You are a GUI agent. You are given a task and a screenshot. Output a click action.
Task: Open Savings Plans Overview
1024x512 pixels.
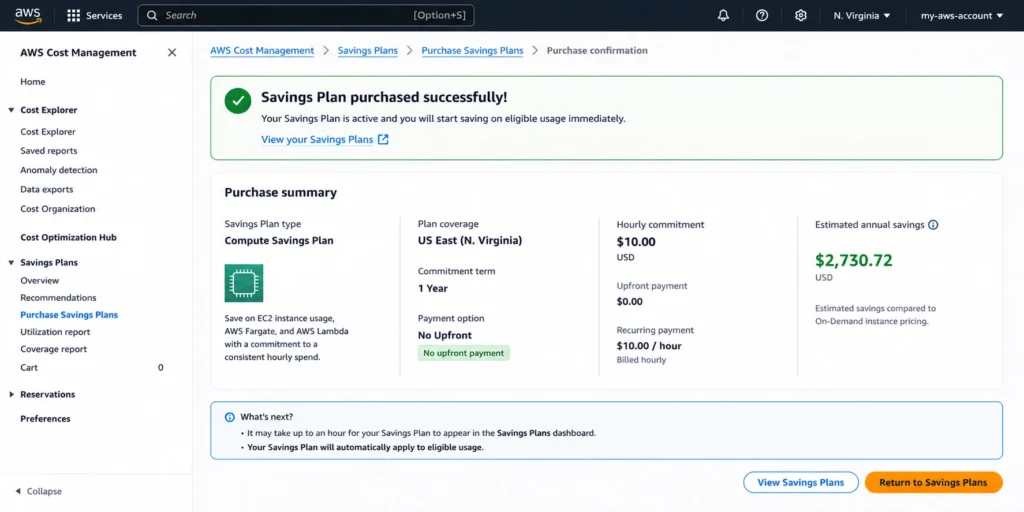point(39,280)
